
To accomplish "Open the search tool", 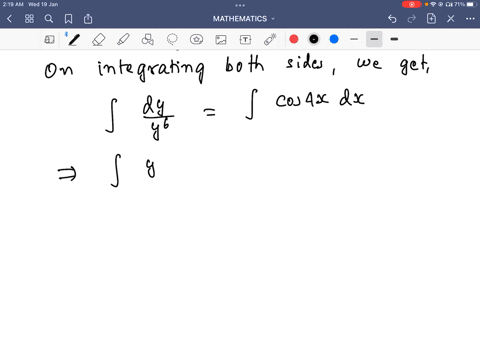I will [49, 19].
